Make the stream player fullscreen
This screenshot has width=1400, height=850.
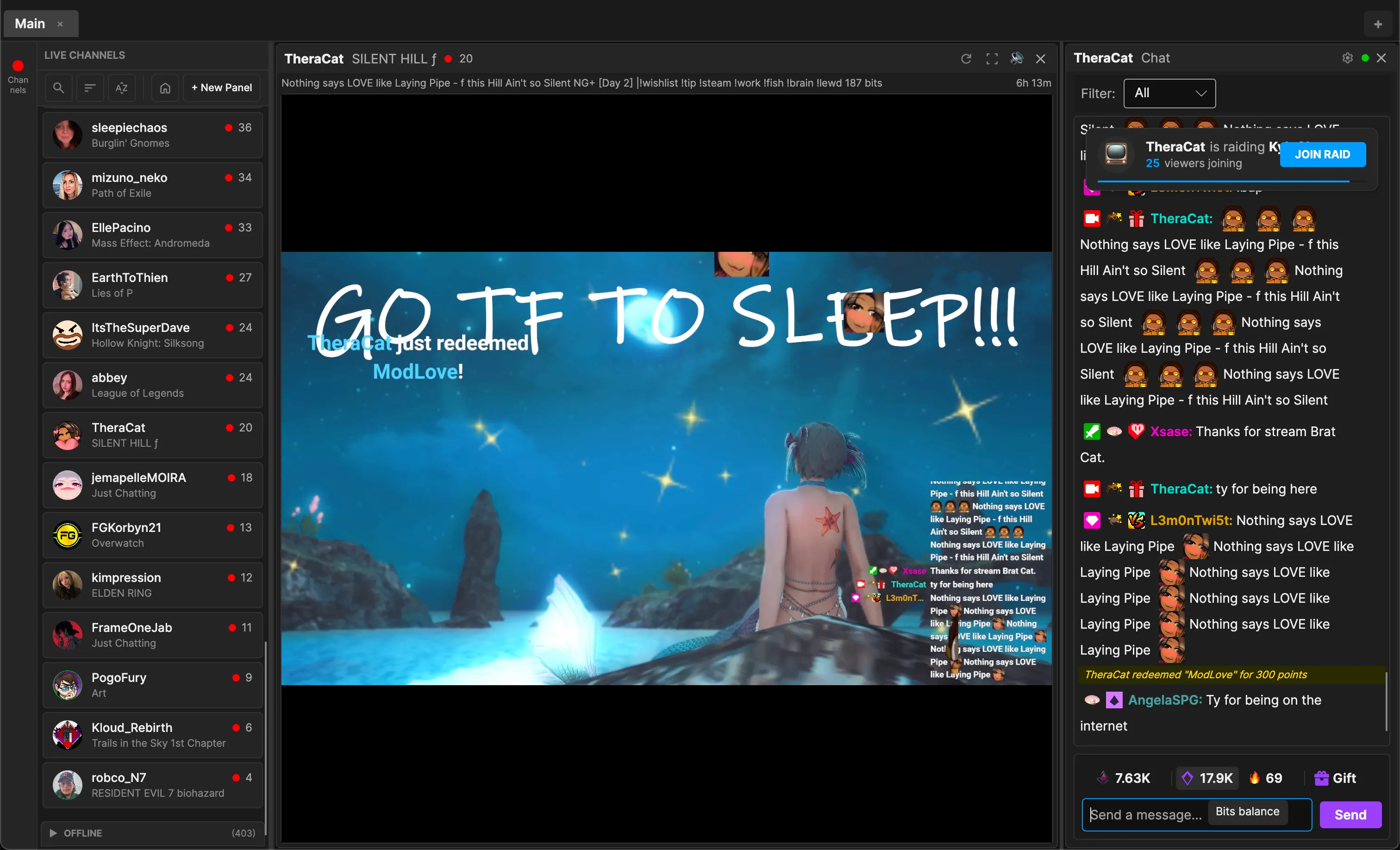coord(992,58)
